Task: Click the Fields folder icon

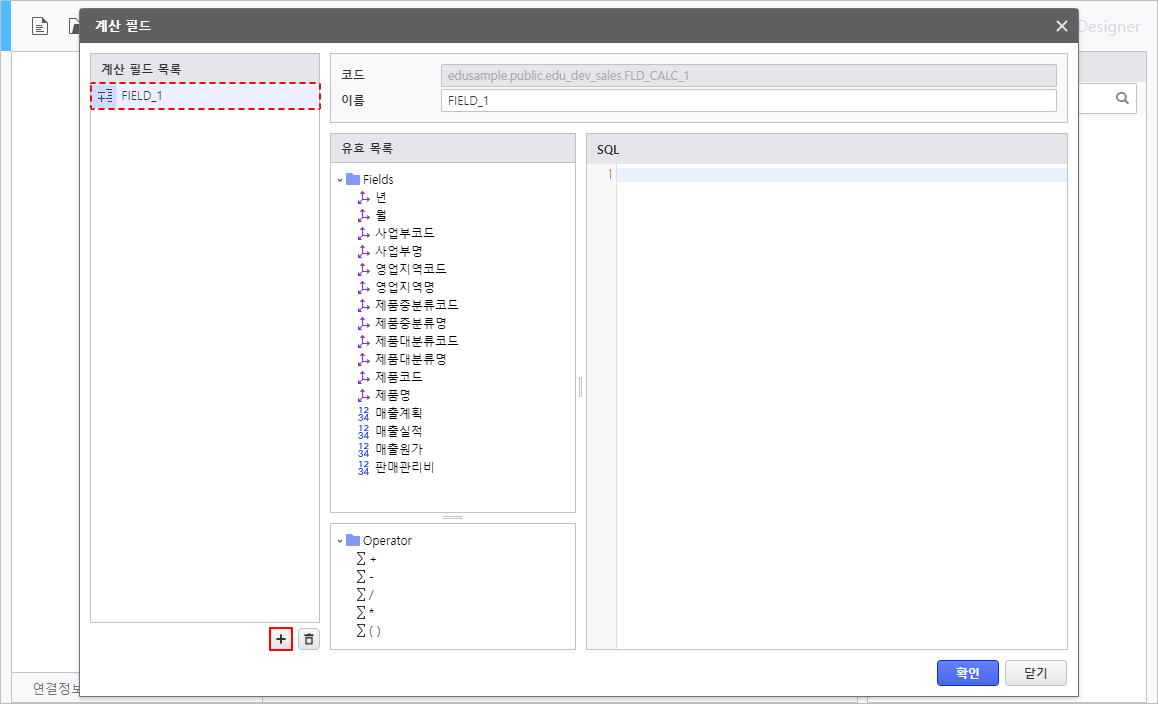Action: coord(353,179)
